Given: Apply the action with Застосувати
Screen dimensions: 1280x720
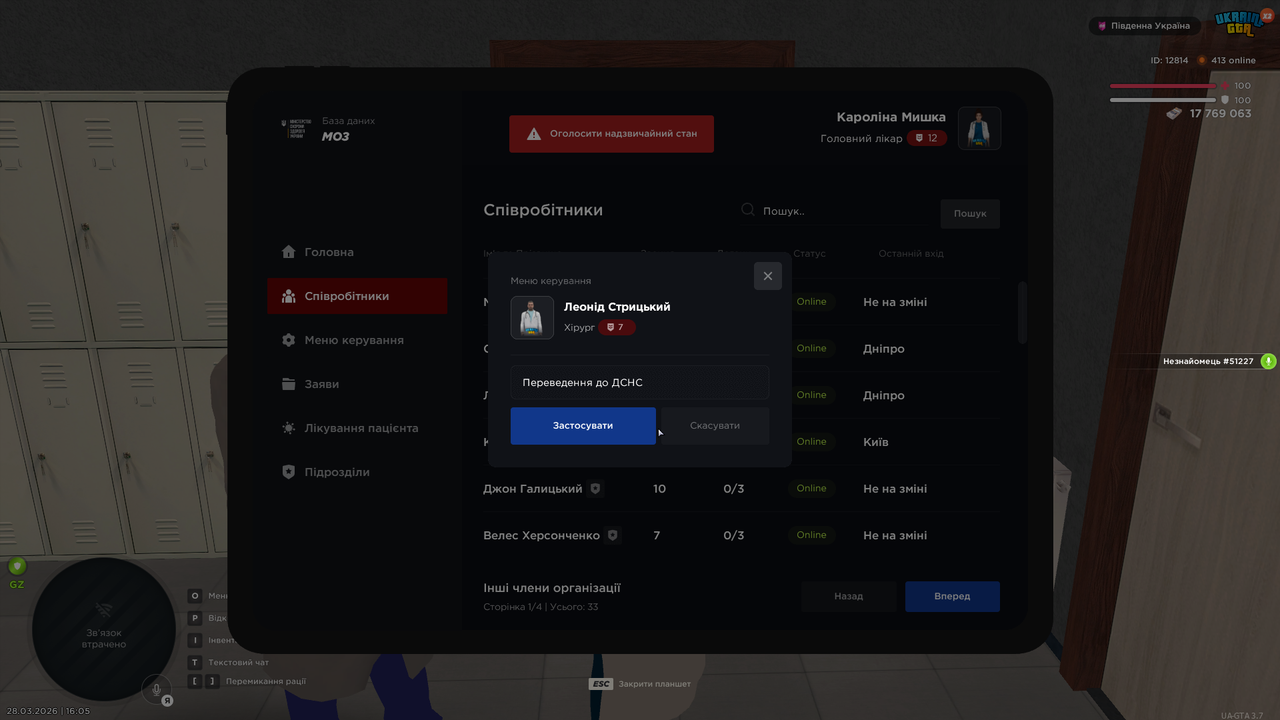Looking at the screenshot, I should (x=583, y=425).
